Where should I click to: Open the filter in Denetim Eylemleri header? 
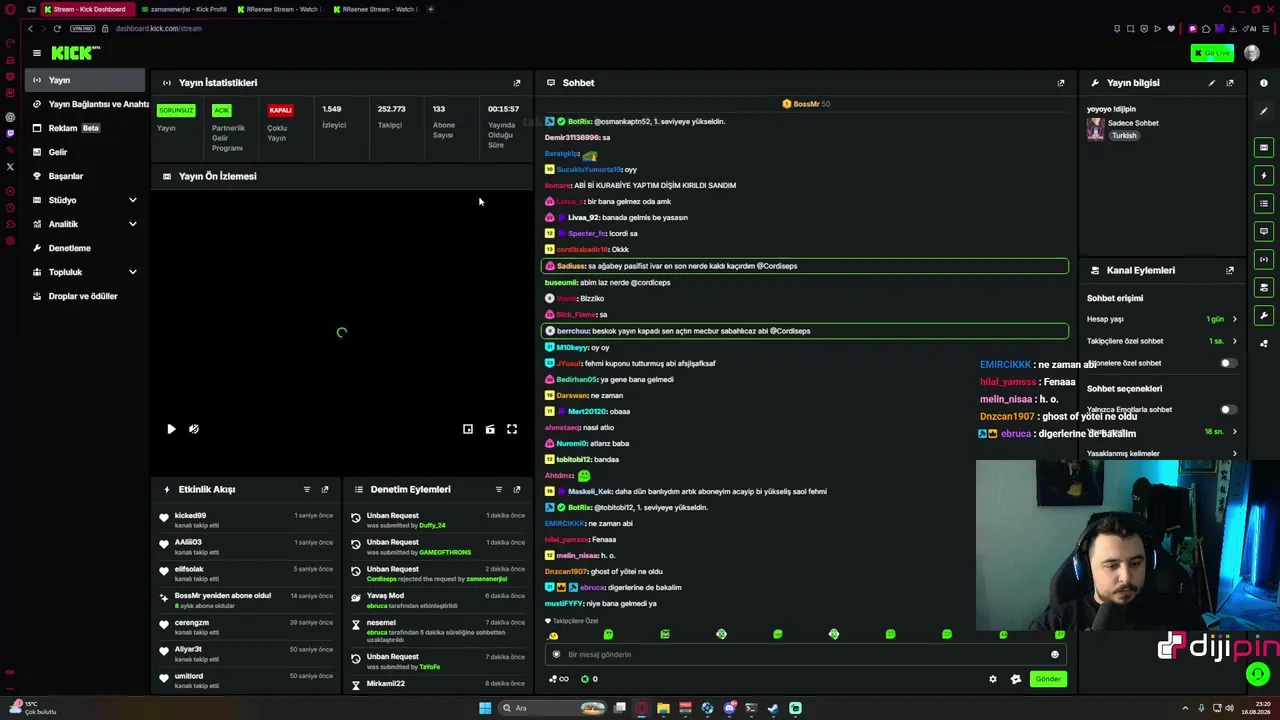click(499, 489)
